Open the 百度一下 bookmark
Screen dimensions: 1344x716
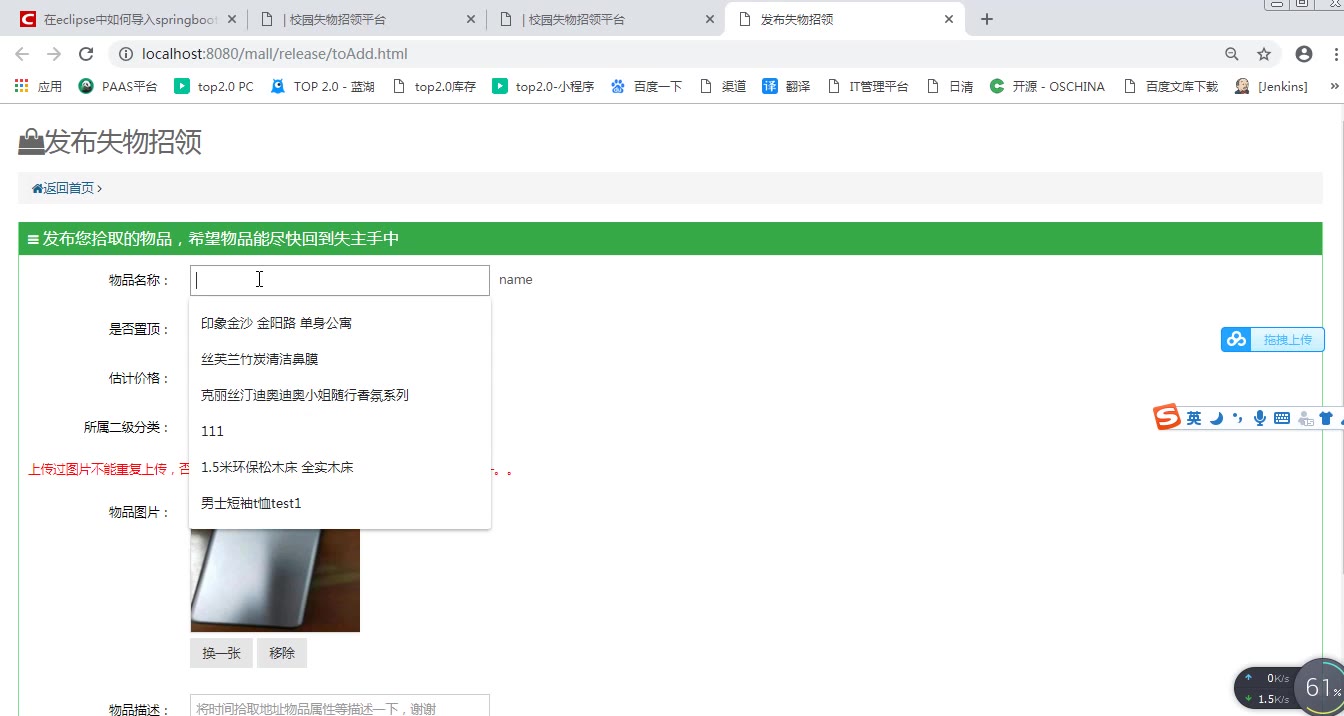tap(647, 87)
